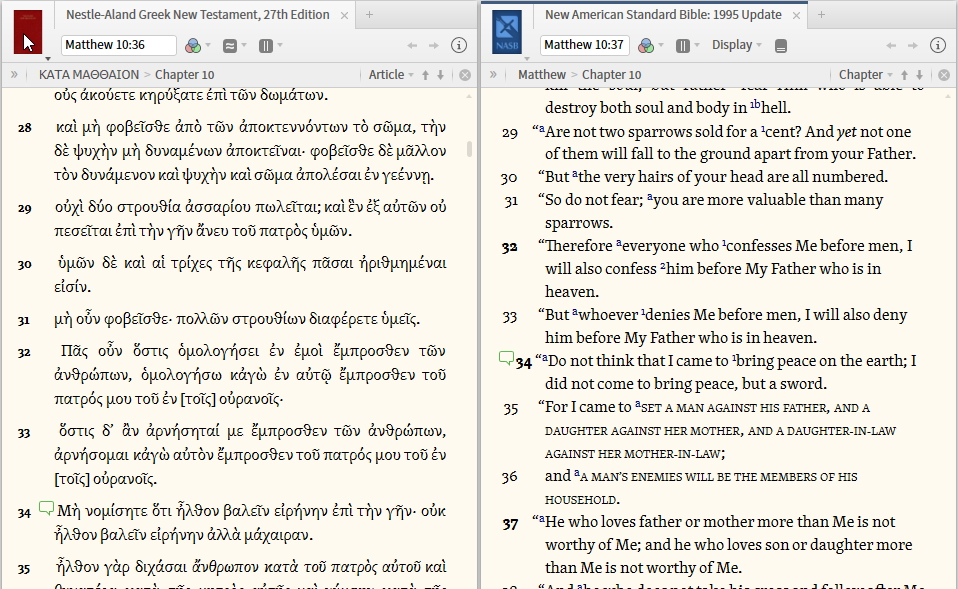Toggle reading view icon next to Display

[781, 46]
